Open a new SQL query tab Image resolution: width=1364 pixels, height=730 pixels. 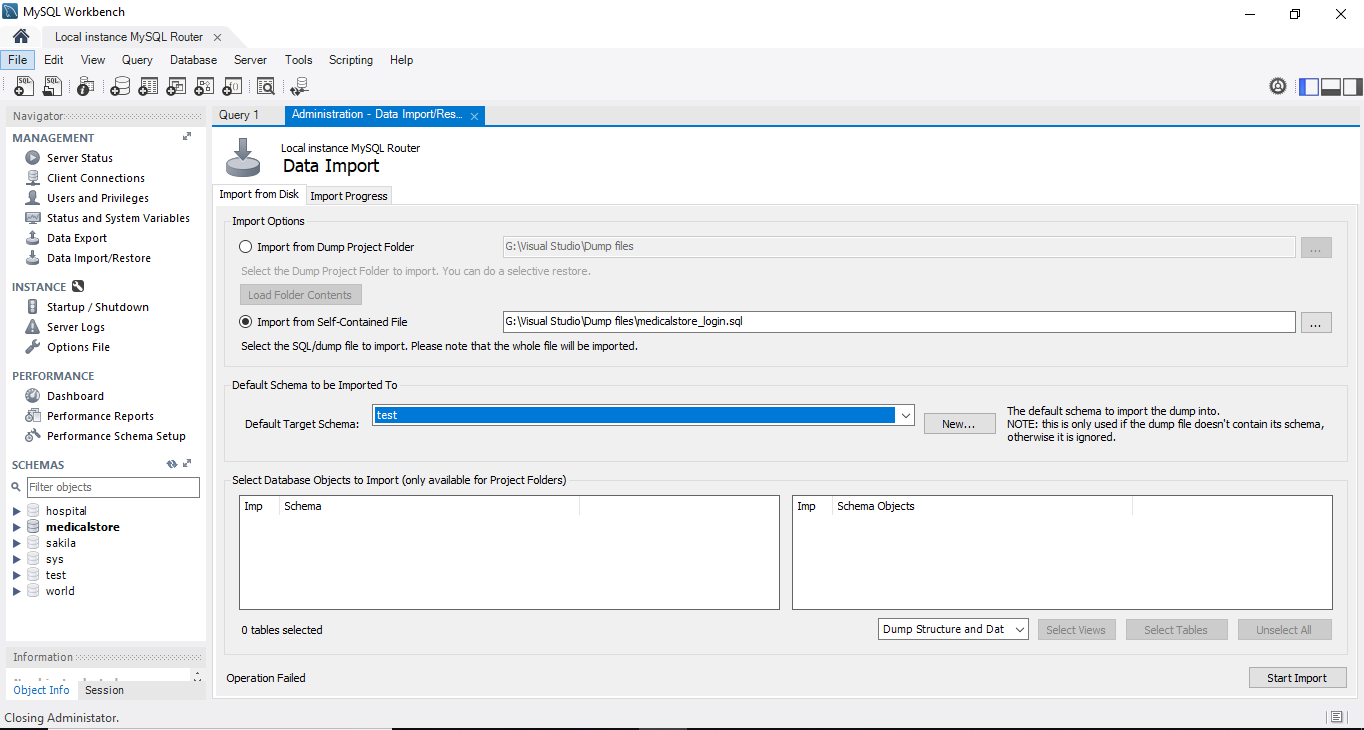tap(23, 86)
